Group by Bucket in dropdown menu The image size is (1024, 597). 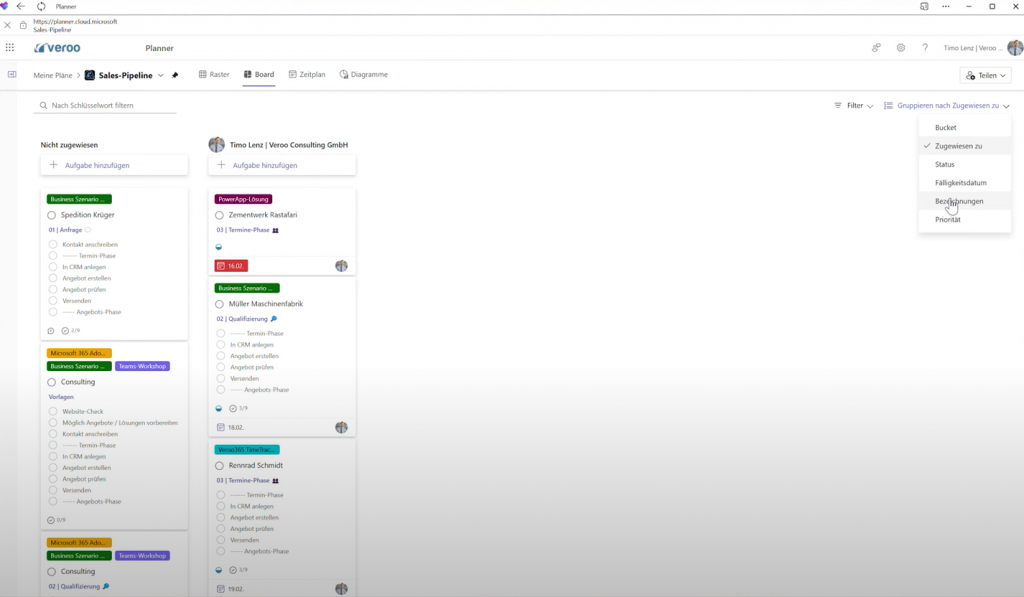[965, 127]
